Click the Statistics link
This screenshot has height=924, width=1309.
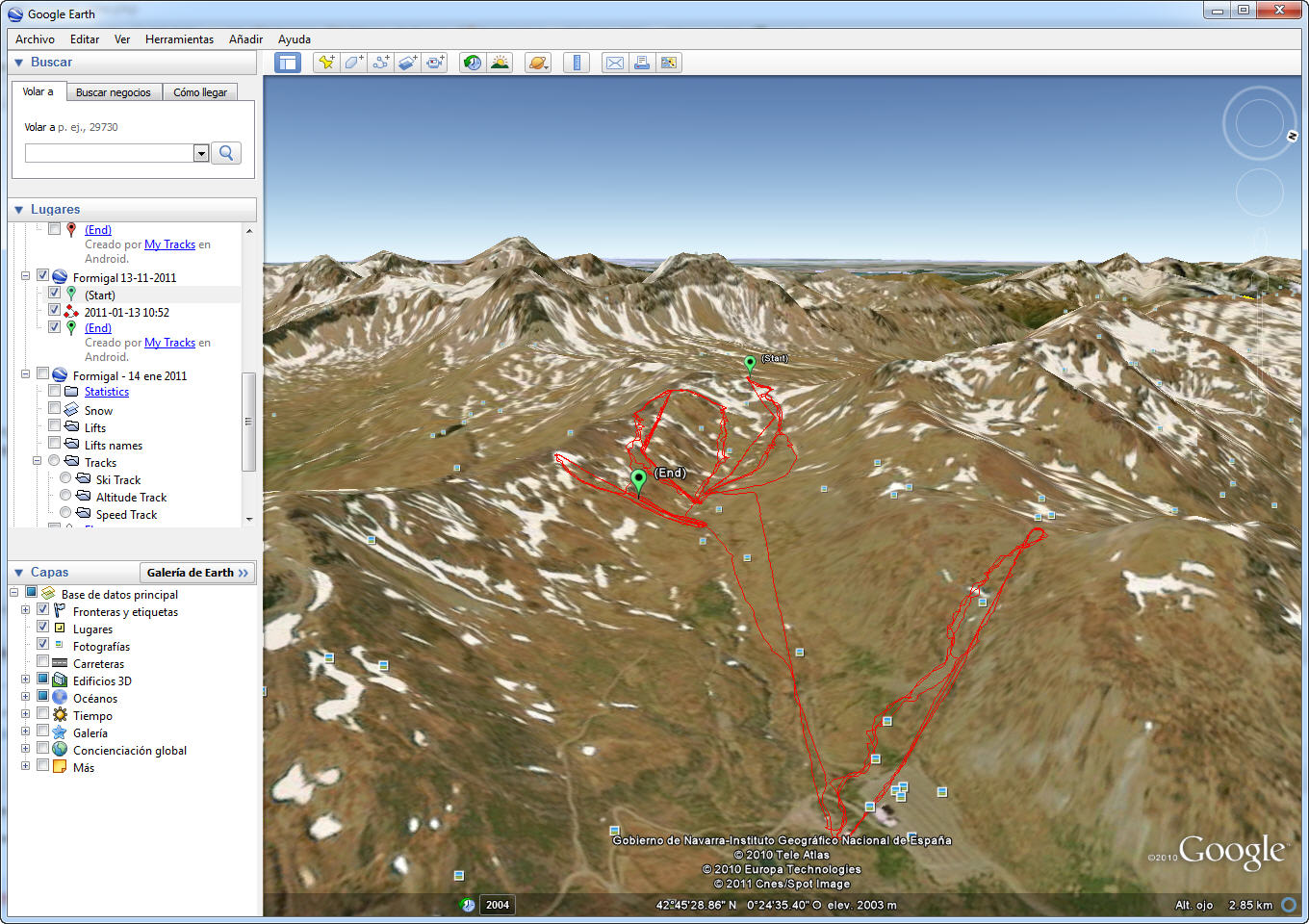tap(106, 392)
